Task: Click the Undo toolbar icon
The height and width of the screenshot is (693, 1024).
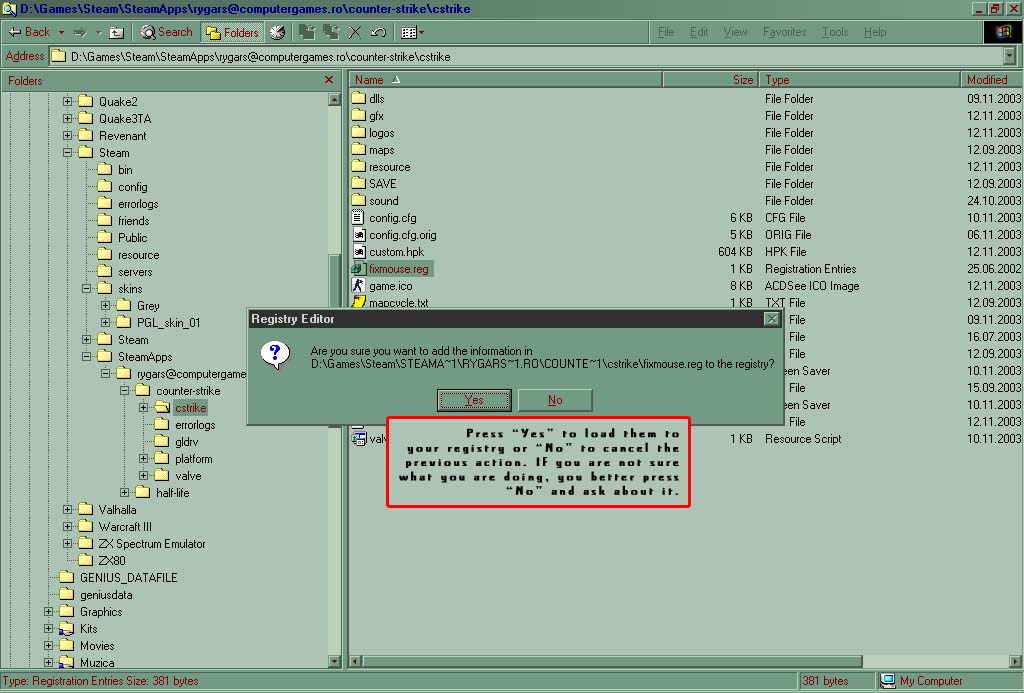Action: click(x=378, y=32)
